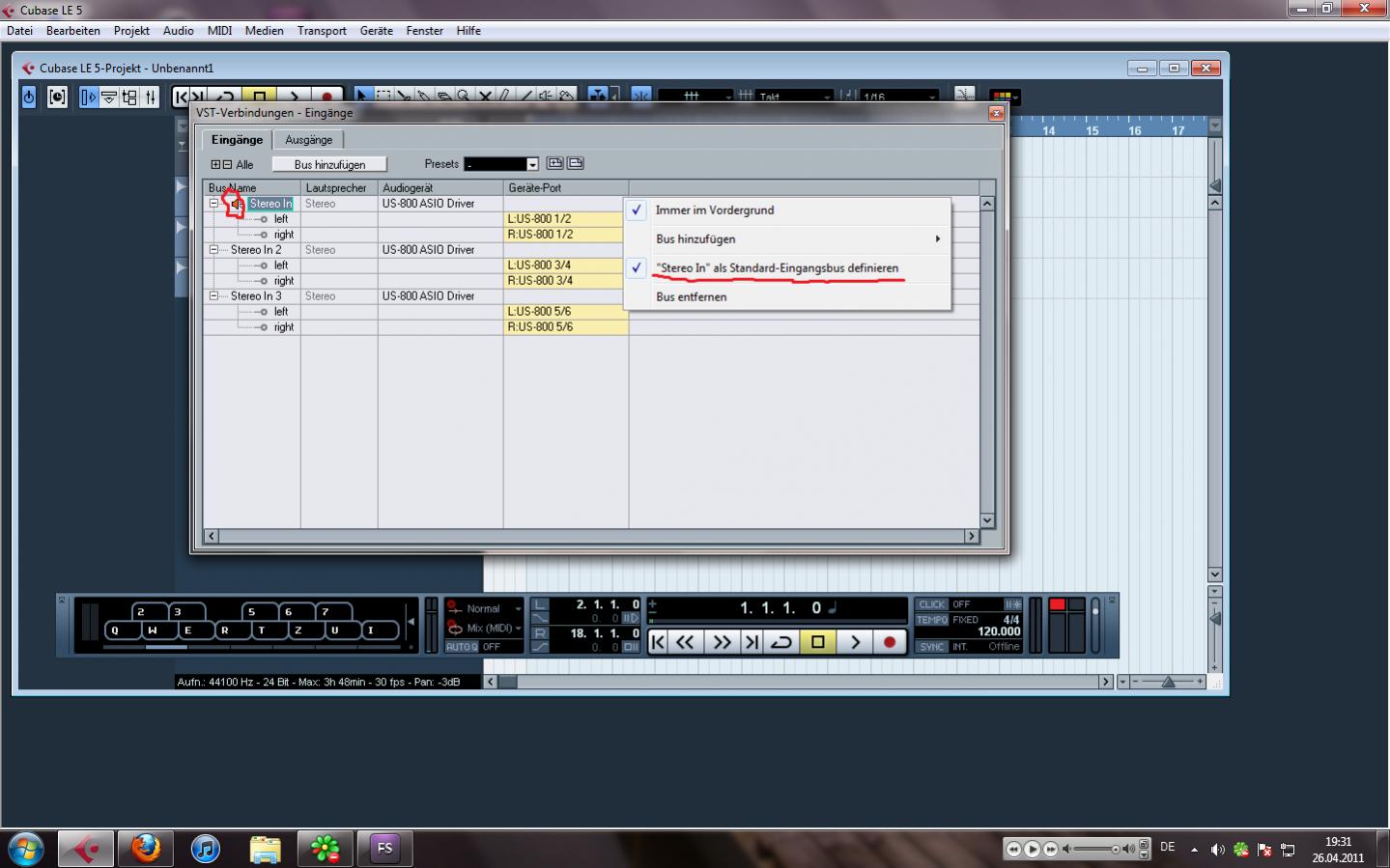Click the Activate Project power icon

click(x=29, y=97)
